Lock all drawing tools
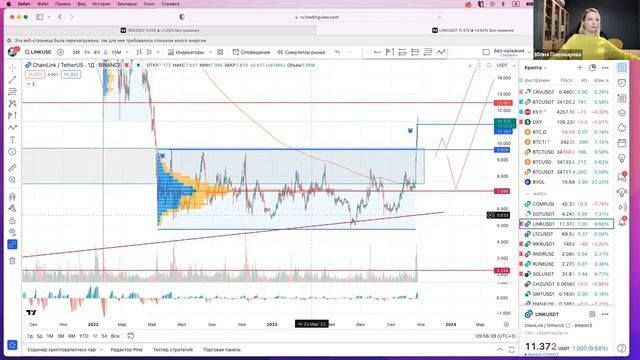The width and height of the screenshot is (640, 360). click(12, 220)
